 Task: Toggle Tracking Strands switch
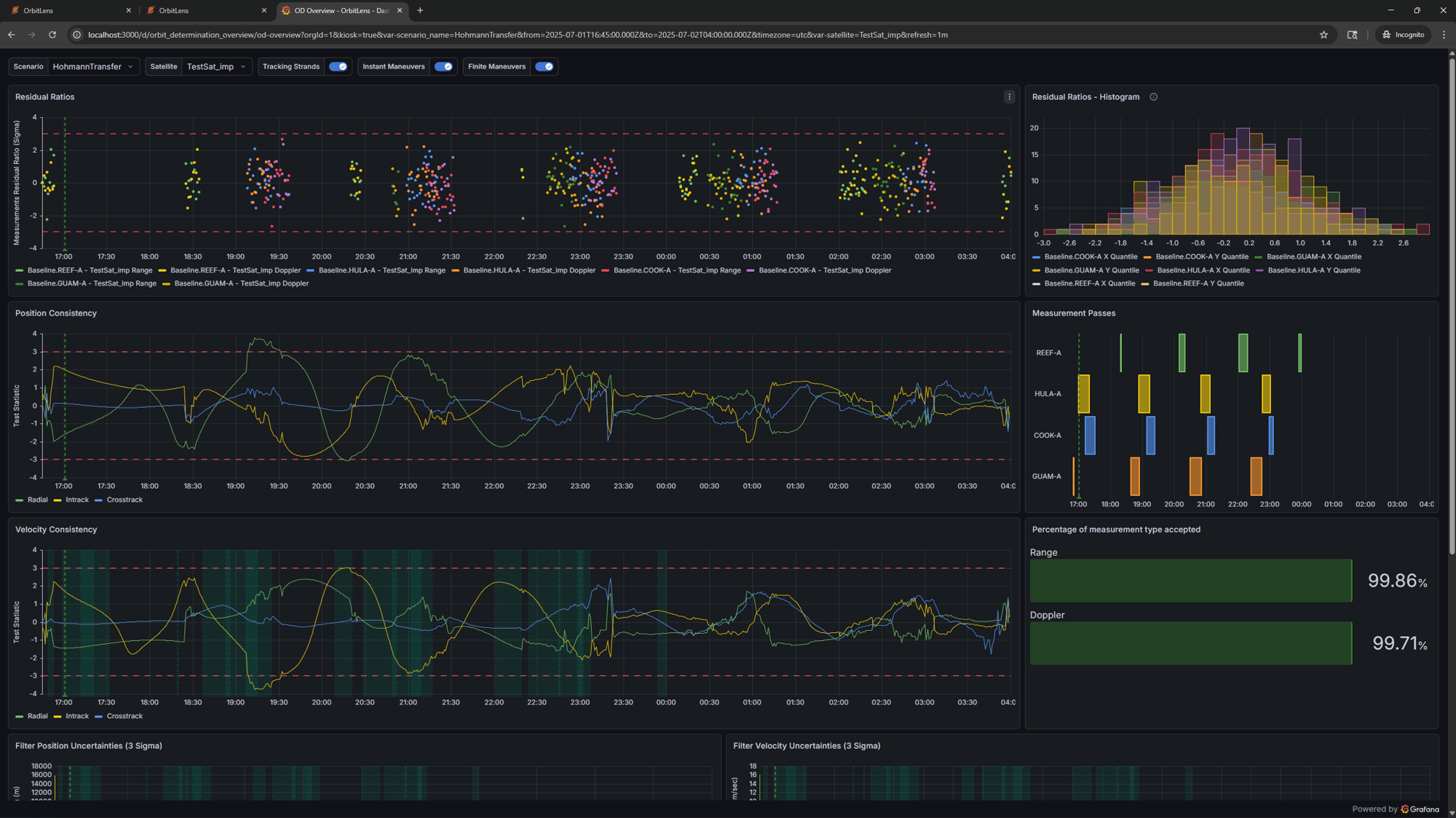(339, 66)
